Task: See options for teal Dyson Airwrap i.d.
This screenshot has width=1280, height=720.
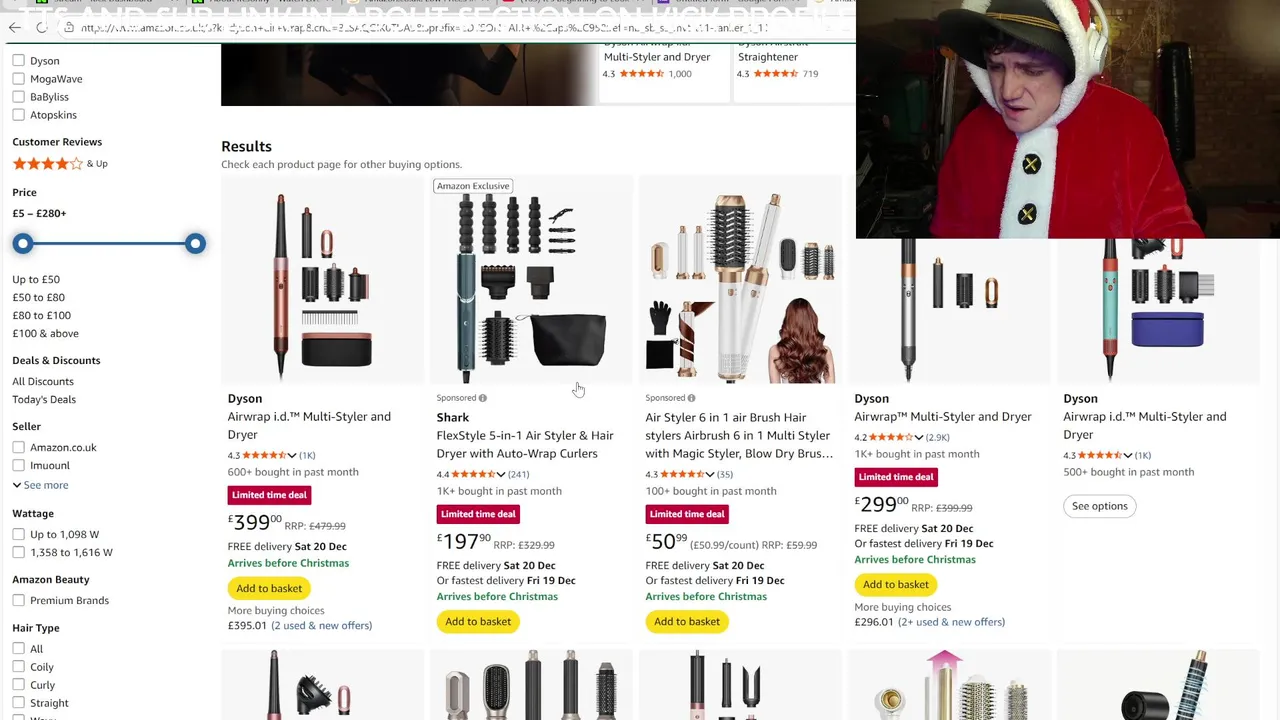Action: [1100, 506]
